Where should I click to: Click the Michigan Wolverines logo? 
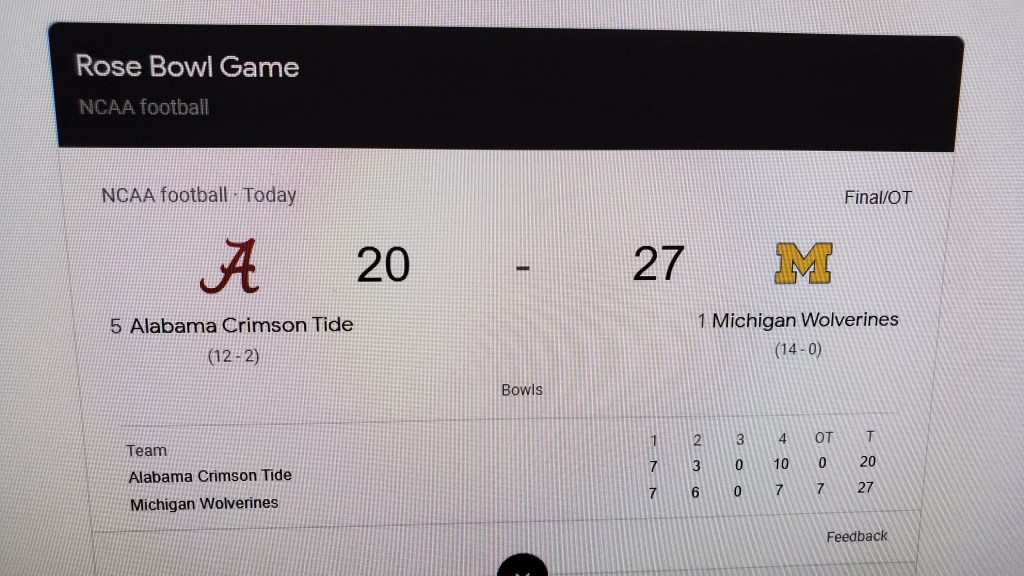coord(803,264)
